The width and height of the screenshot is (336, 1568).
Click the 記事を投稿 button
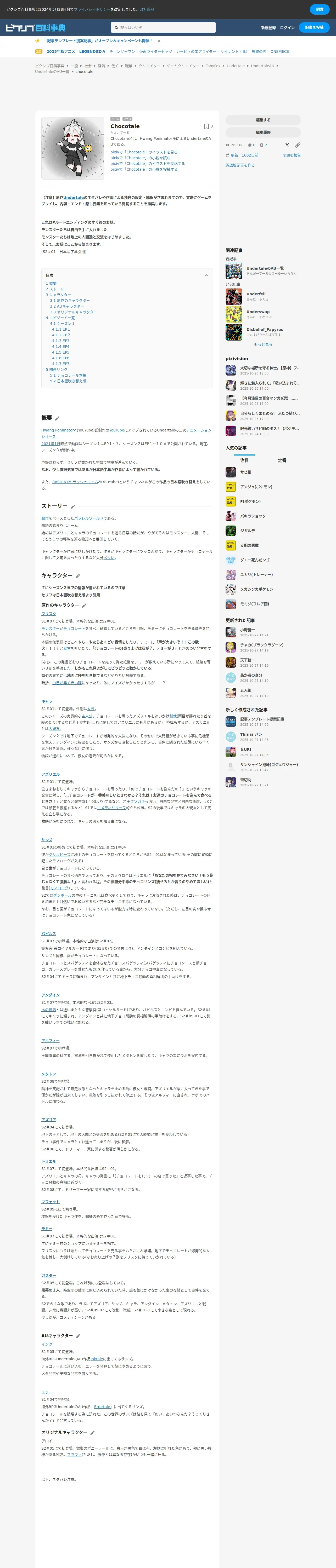click(314, 27)
